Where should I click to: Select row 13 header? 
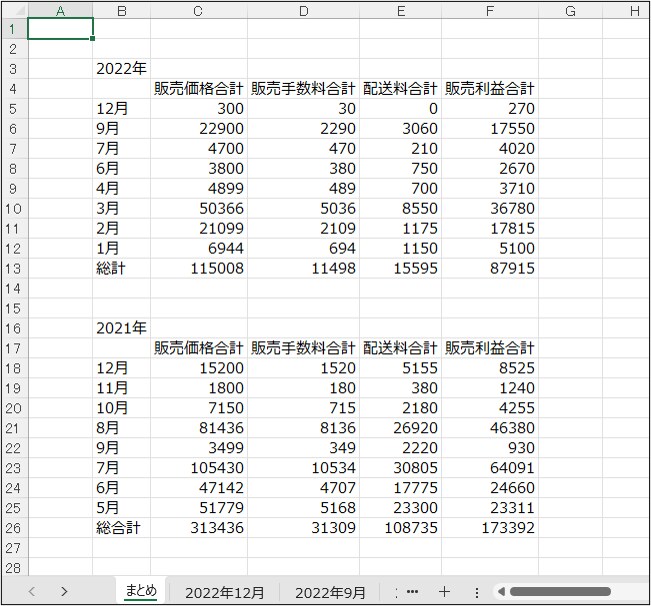point(15,268)
